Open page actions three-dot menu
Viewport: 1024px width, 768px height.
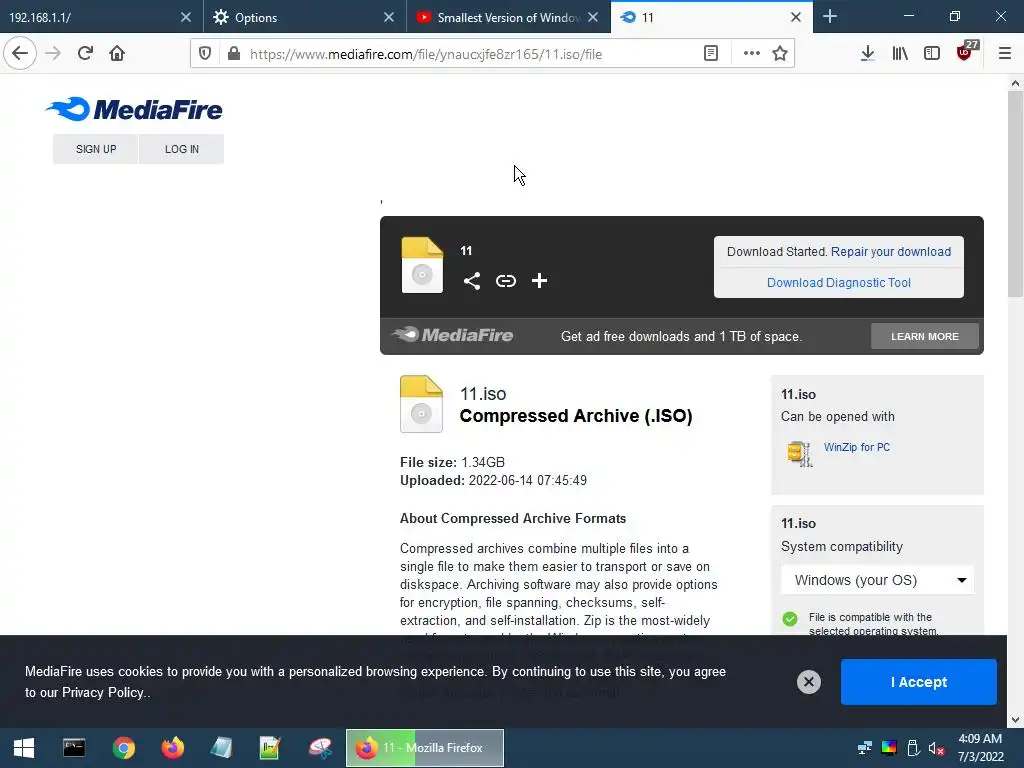(751, 54)
